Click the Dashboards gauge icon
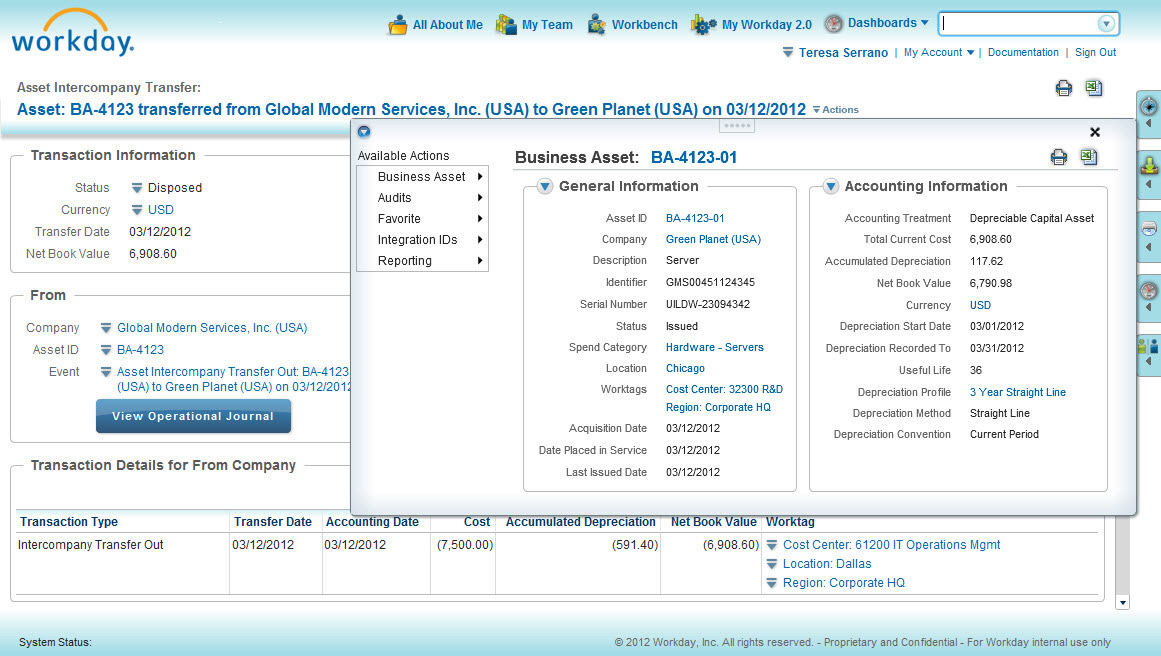Viewport: 1161px width, 656px height. pyautogui.click(x=834, y=24)
